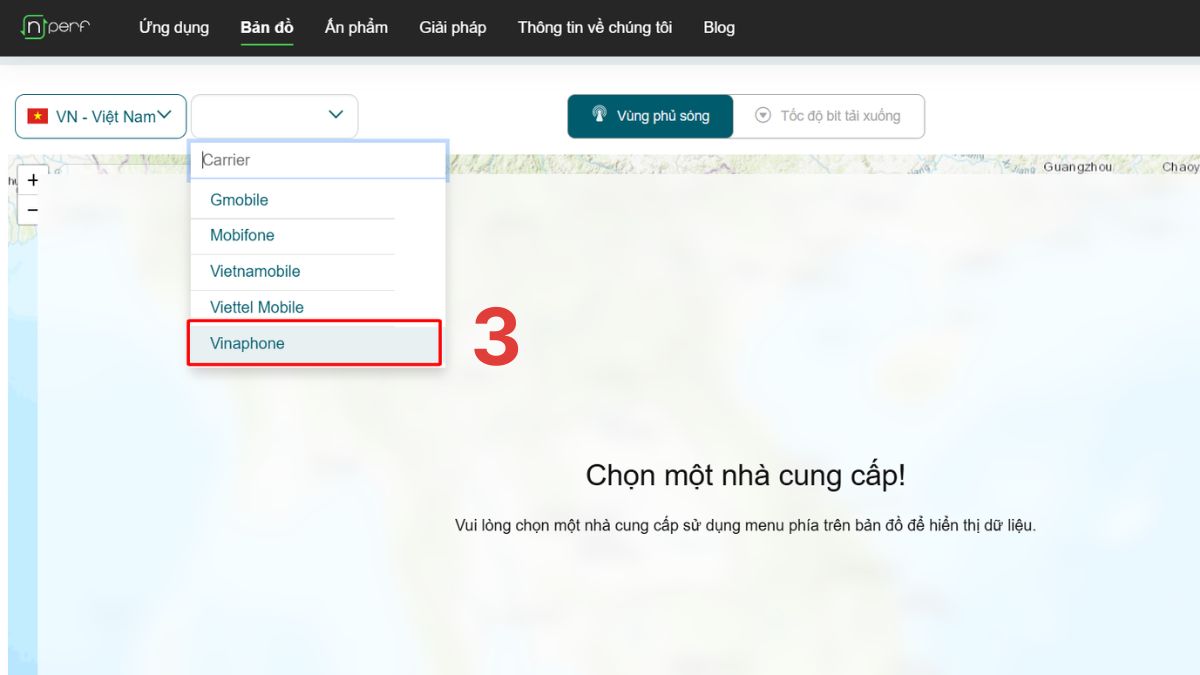Click the coverage antenna icon
The width and height of the screenshot is (1200, 675).
(x=600, y=115)
